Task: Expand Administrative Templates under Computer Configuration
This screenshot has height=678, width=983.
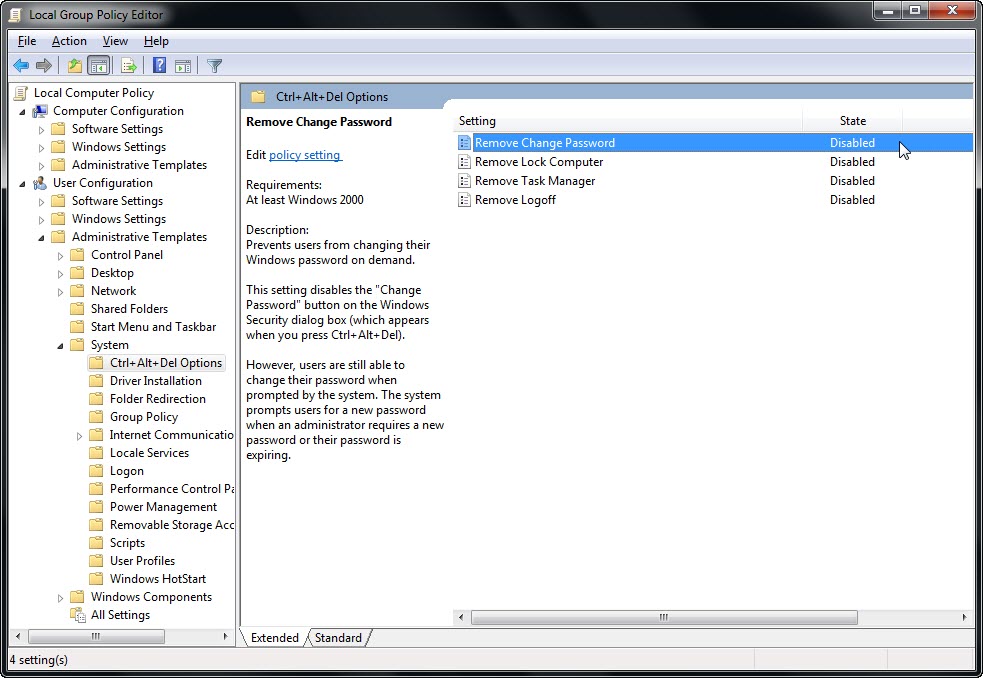Action: [x=41, y=166]
